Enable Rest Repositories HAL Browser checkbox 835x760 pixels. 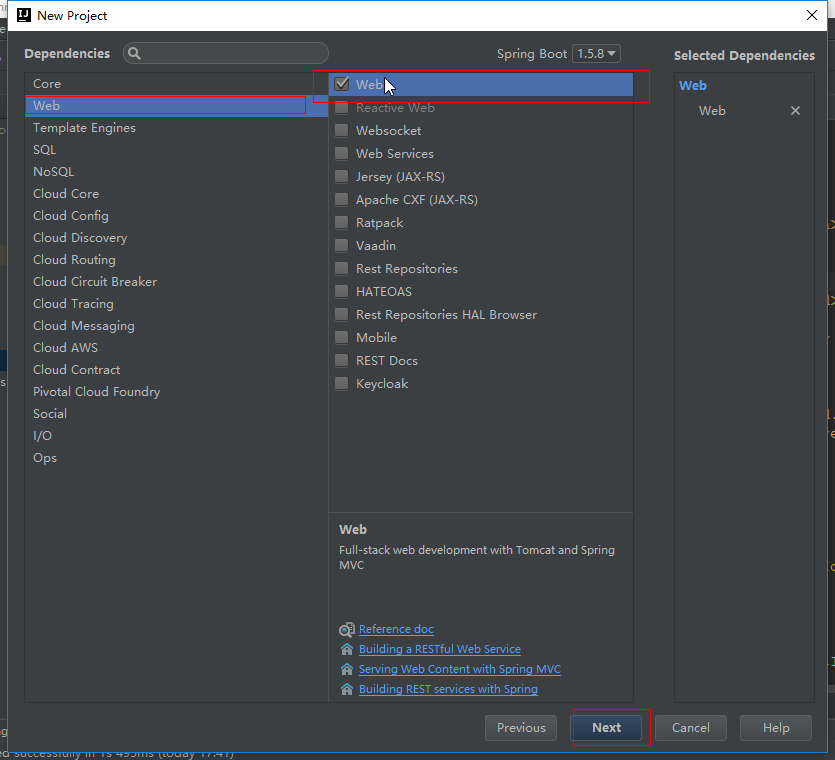[341, 315]
